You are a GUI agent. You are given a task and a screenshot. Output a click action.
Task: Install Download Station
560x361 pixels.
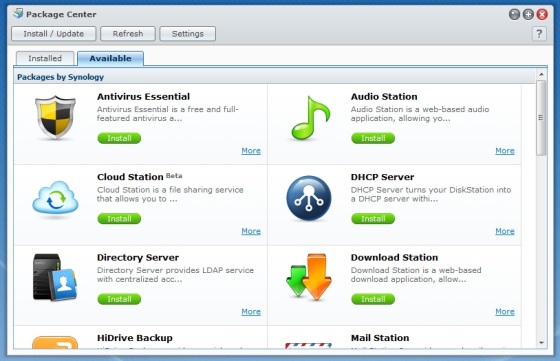(373, 299)
